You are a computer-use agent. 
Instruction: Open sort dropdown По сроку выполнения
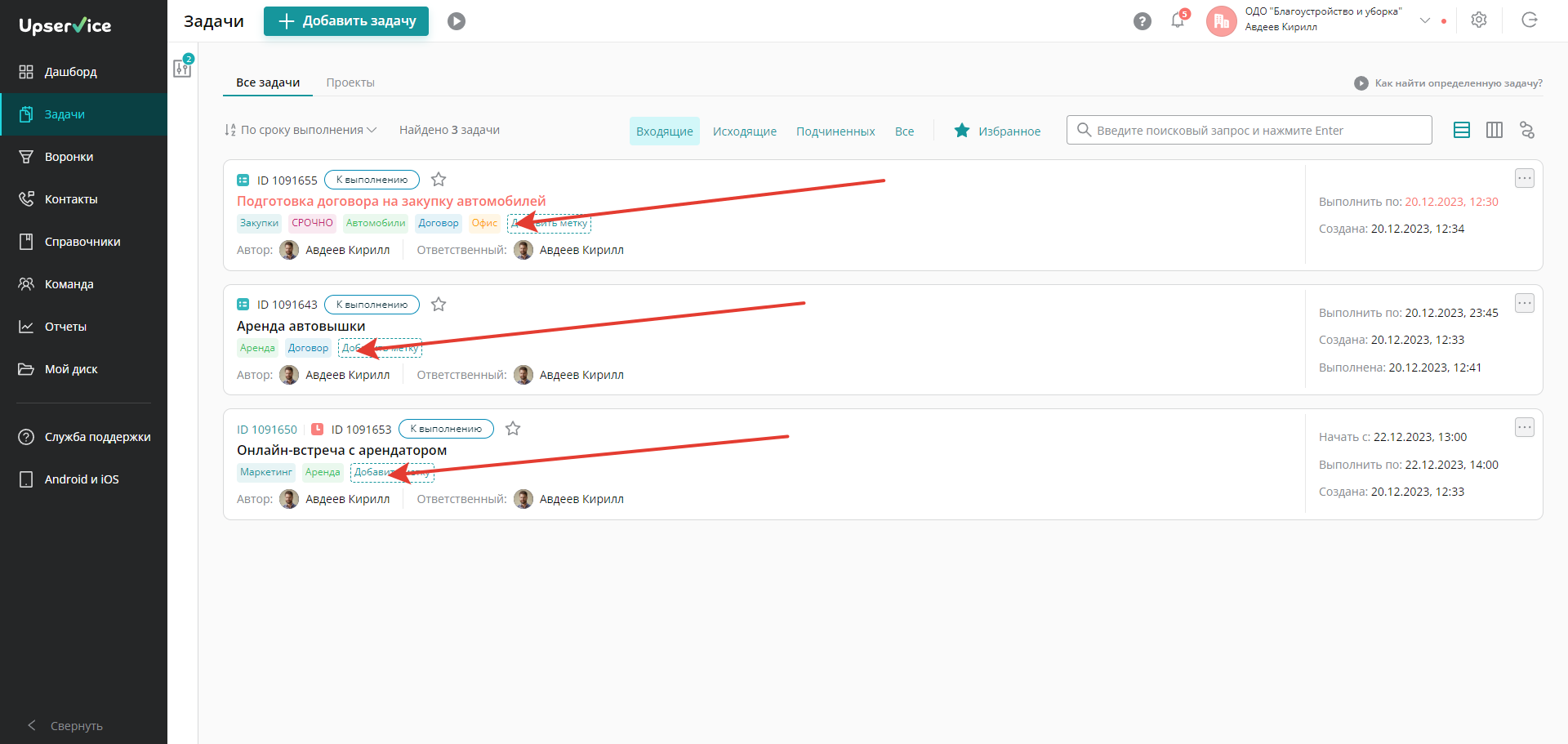coord(301,130)
